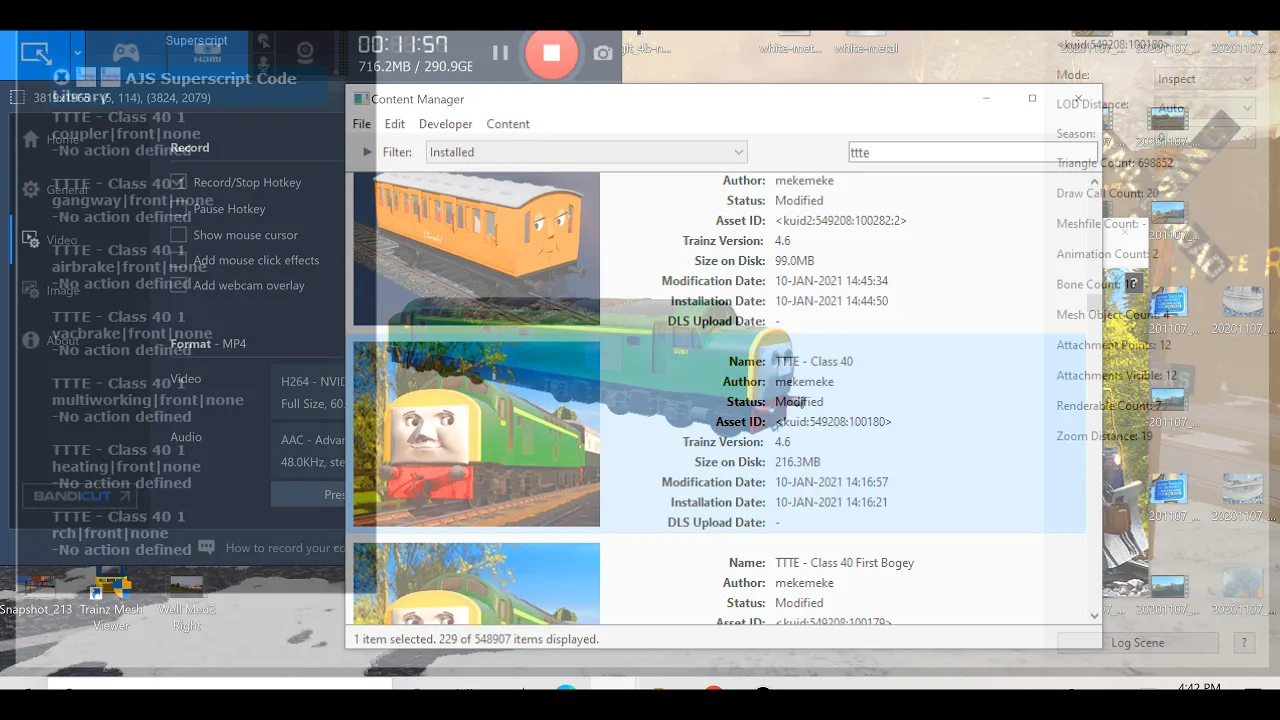
Task: Enable Show mouse cursor checkbox
Action: tap(178, 235)
